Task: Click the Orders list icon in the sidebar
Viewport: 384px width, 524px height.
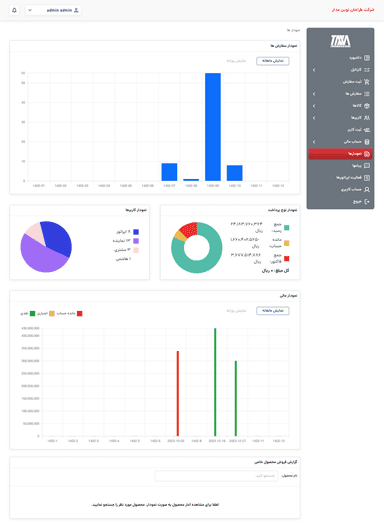Action: click(367, 94)
